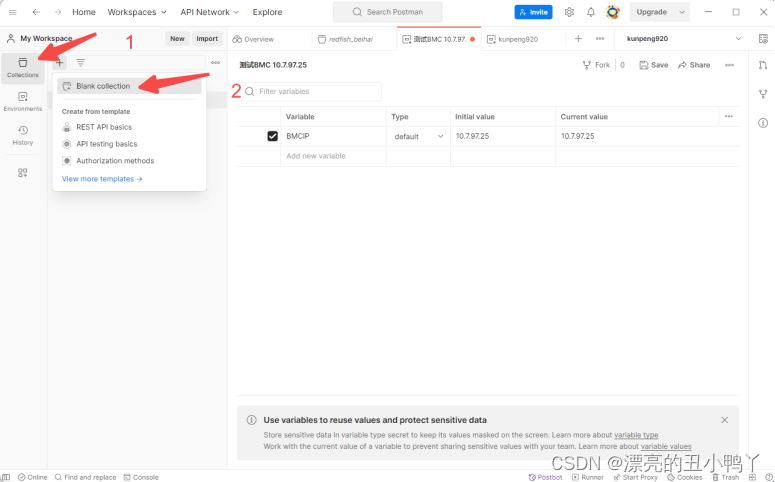Open forks icon in right sidebar
Image resolution: width=775 pixels, height=482 pixels.
(763, 94)
